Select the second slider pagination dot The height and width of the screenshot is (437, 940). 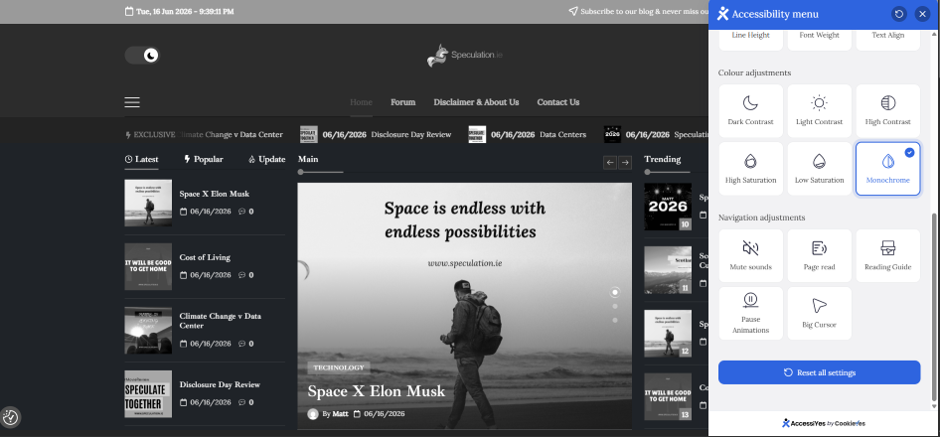click(x=614, y=306)
